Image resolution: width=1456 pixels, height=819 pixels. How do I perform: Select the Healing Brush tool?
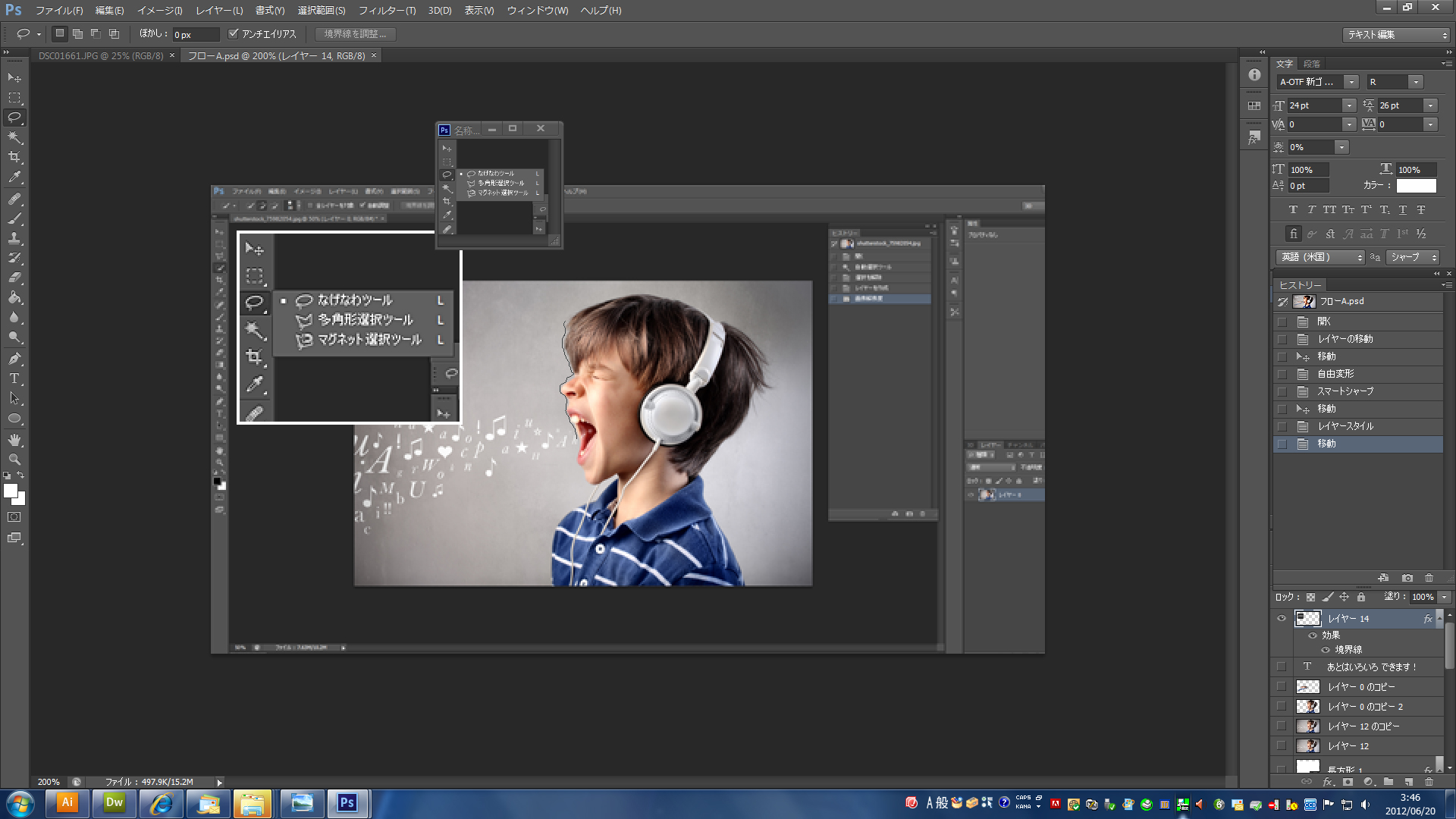[x=14, y=199]
